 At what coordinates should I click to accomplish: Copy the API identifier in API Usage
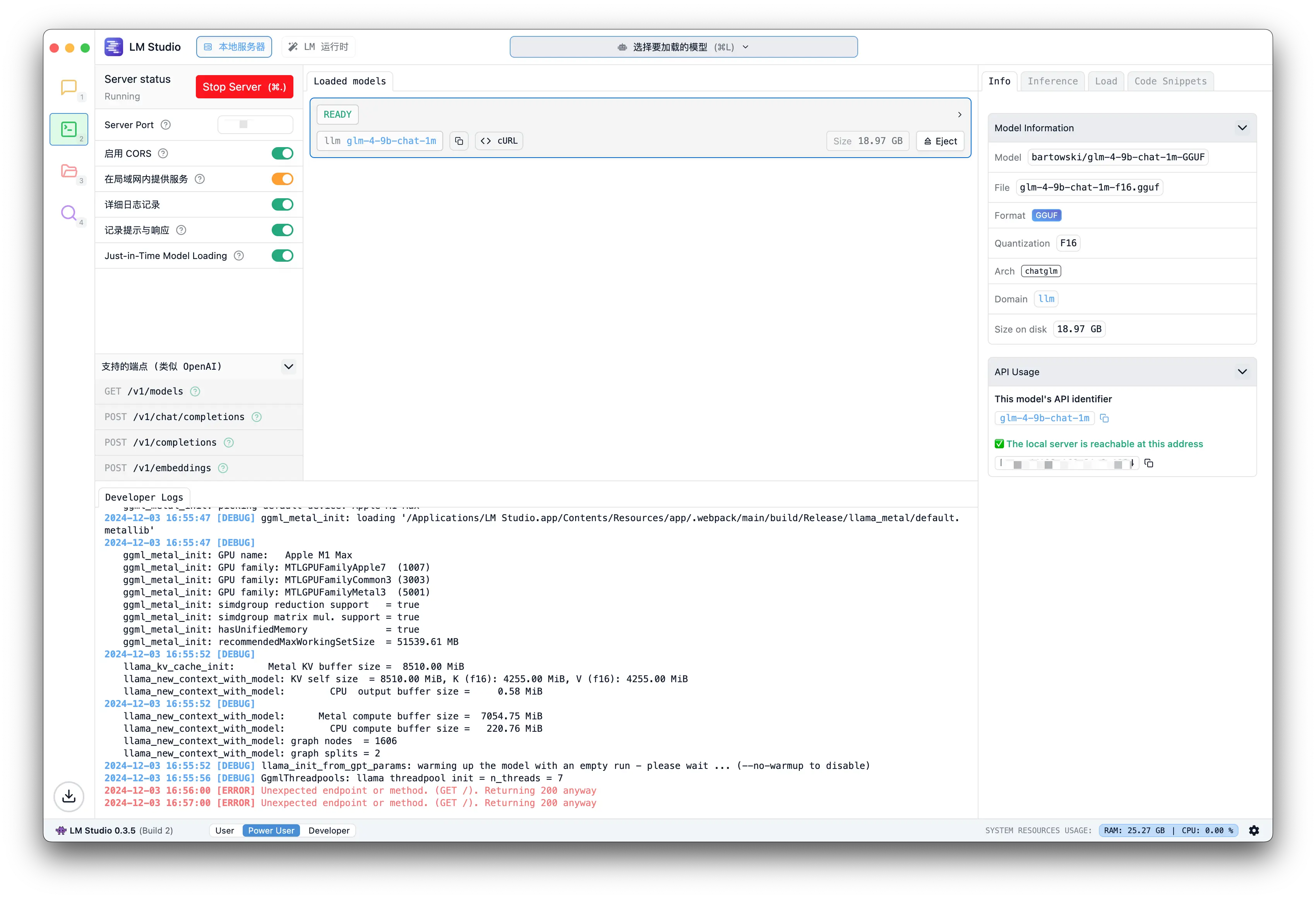pyautogui.click(x=1104, y=419)
